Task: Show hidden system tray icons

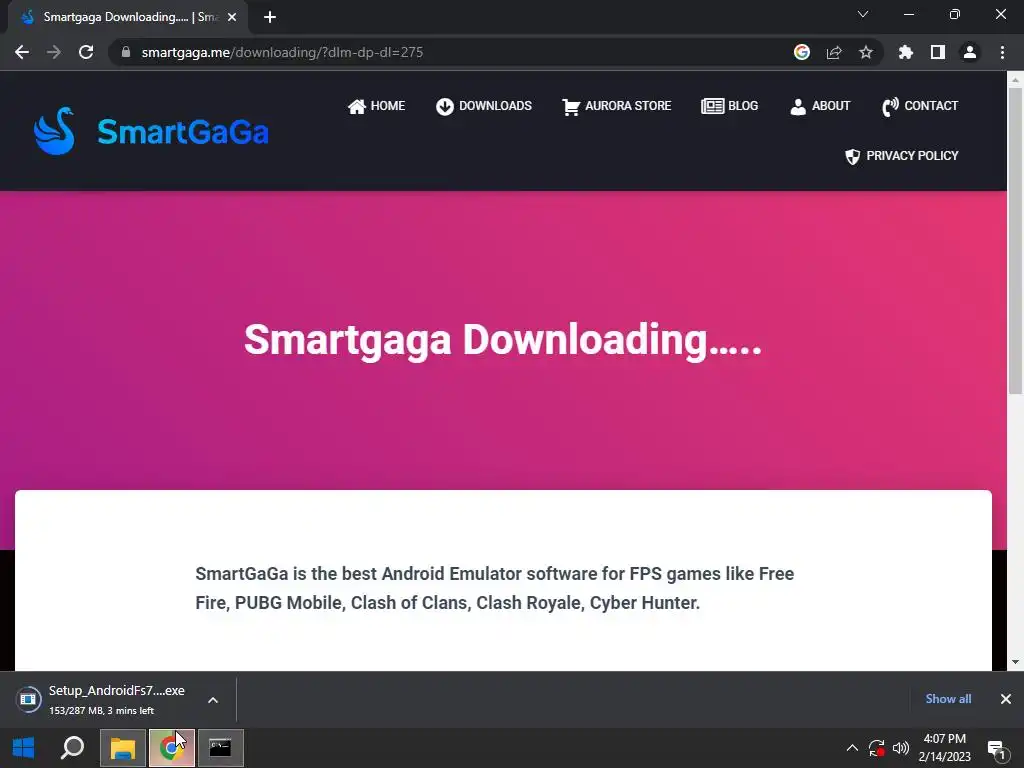Action: 852,748
